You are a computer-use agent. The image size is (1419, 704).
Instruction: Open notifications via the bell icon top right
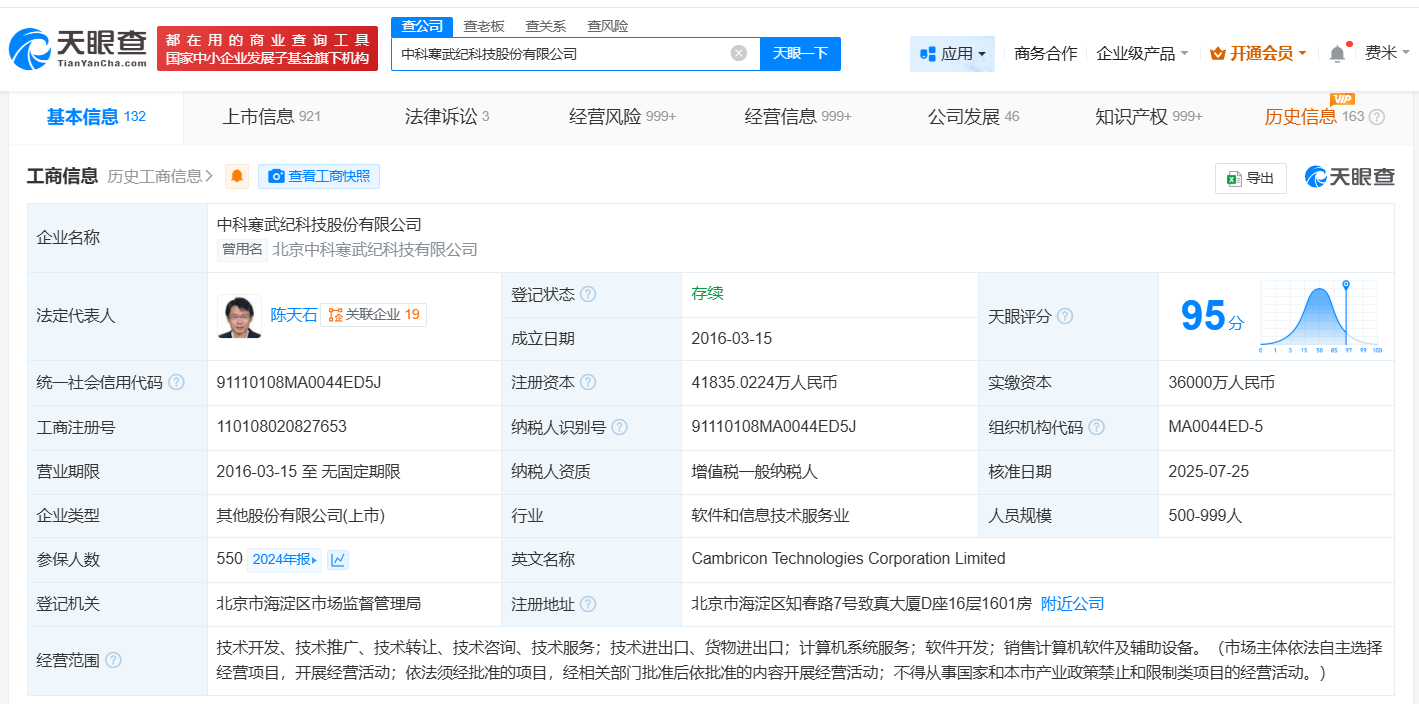1337,53
